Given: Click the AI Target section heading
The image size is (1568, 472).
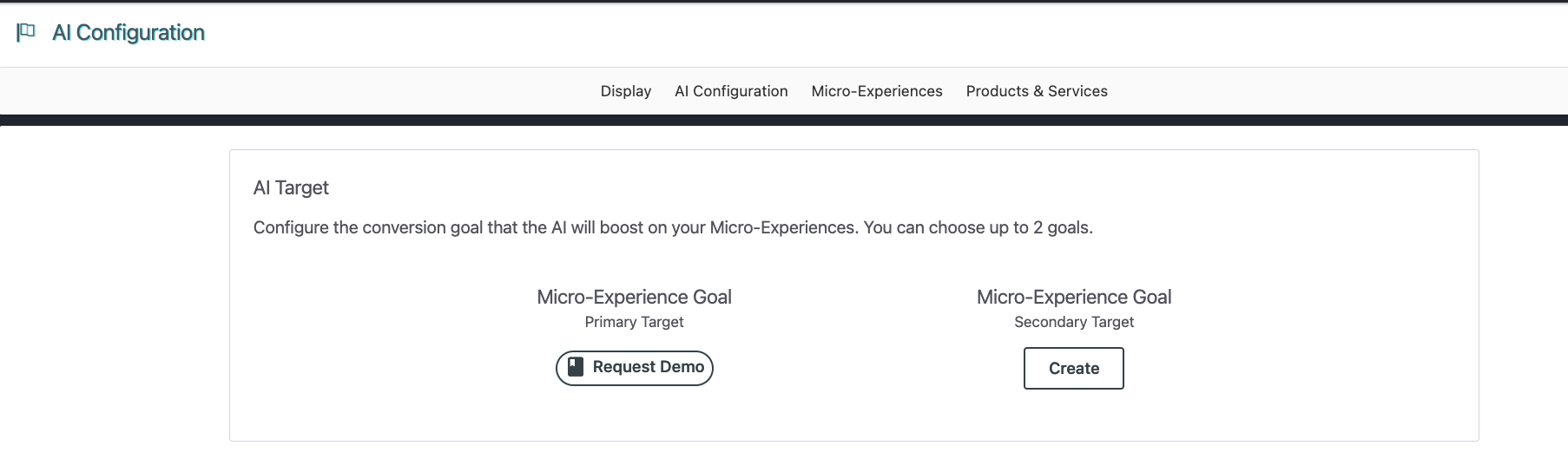Looking at the screenshot, I should click(291, 187).
